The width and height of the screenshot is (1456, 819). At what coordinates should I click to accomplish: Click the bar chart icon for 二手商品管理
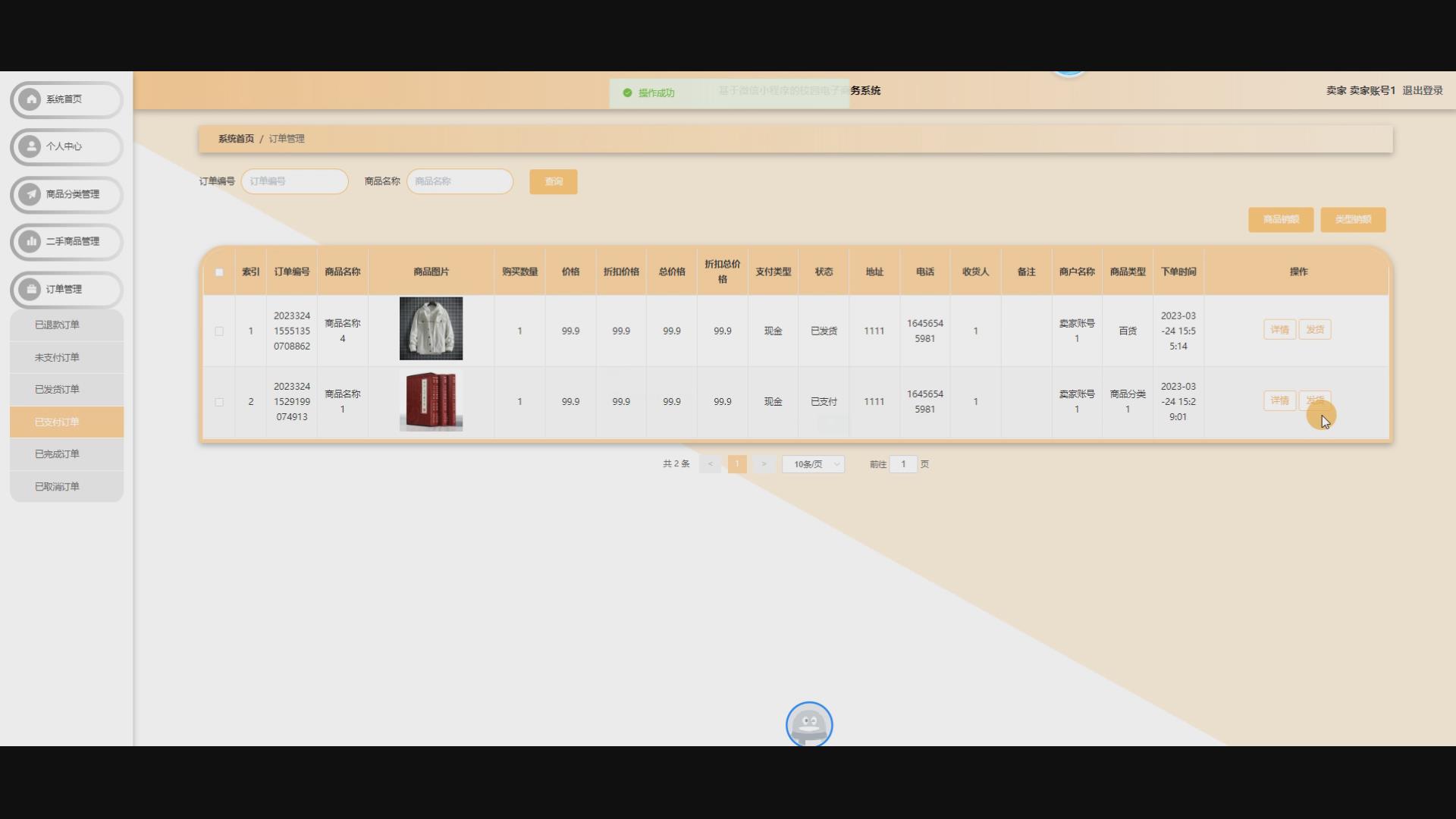click(x=30, y=241)
